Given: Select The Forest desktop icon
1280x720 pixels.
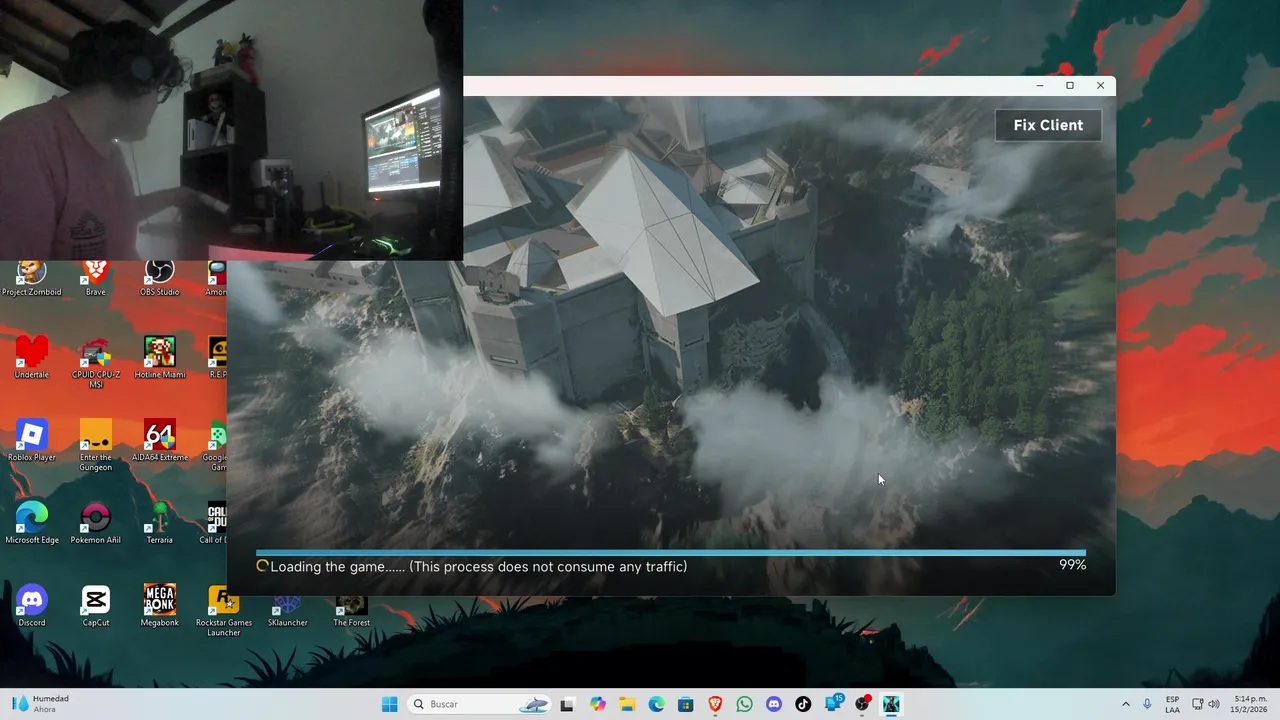Looking at the screenshot, I should pyautogui.click(x=351, y=609).
